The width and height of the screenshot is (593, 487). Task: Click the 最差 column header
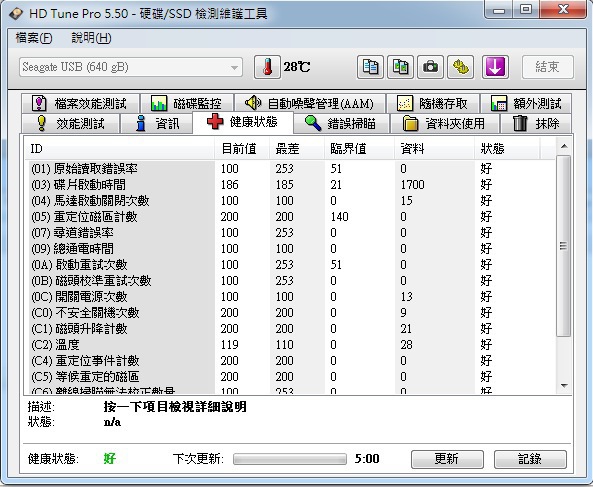point(297,149)
